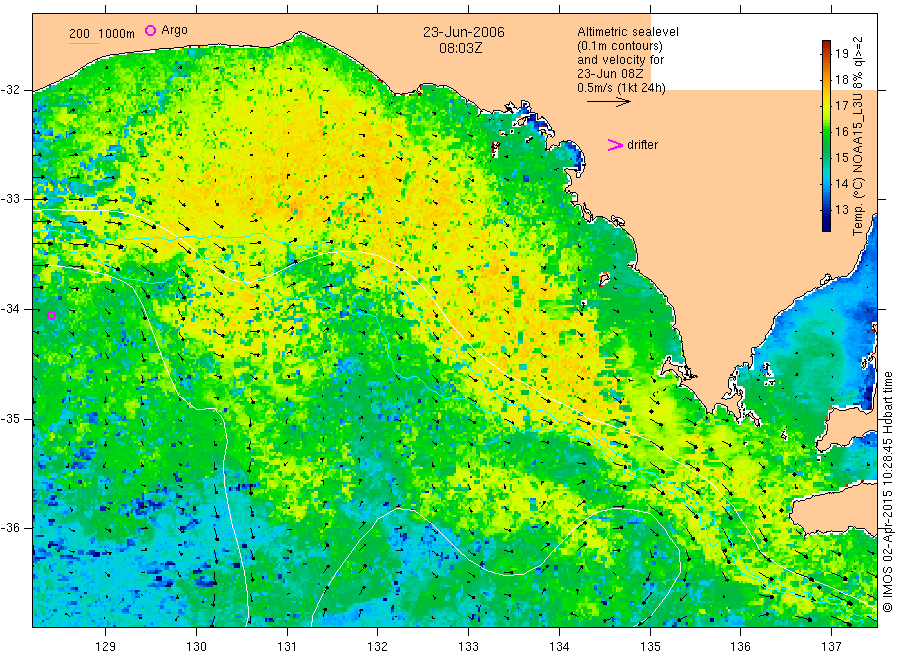Click the longitude label 136

740,647
